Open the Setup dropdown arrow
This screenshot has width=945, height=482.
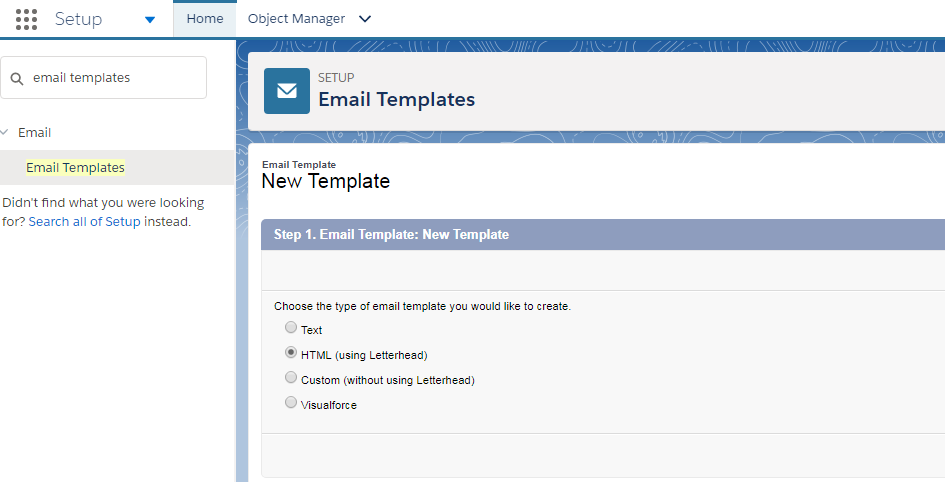pos(150,20)
